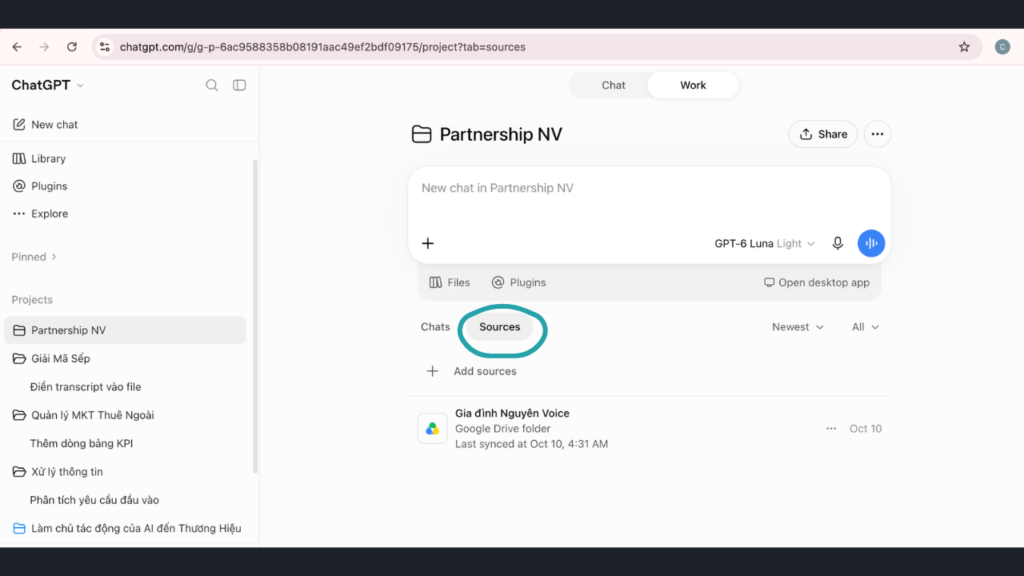Open the attachment plus menu in composer
This screenshot has width=1024, height=576.
pos(428,244)
